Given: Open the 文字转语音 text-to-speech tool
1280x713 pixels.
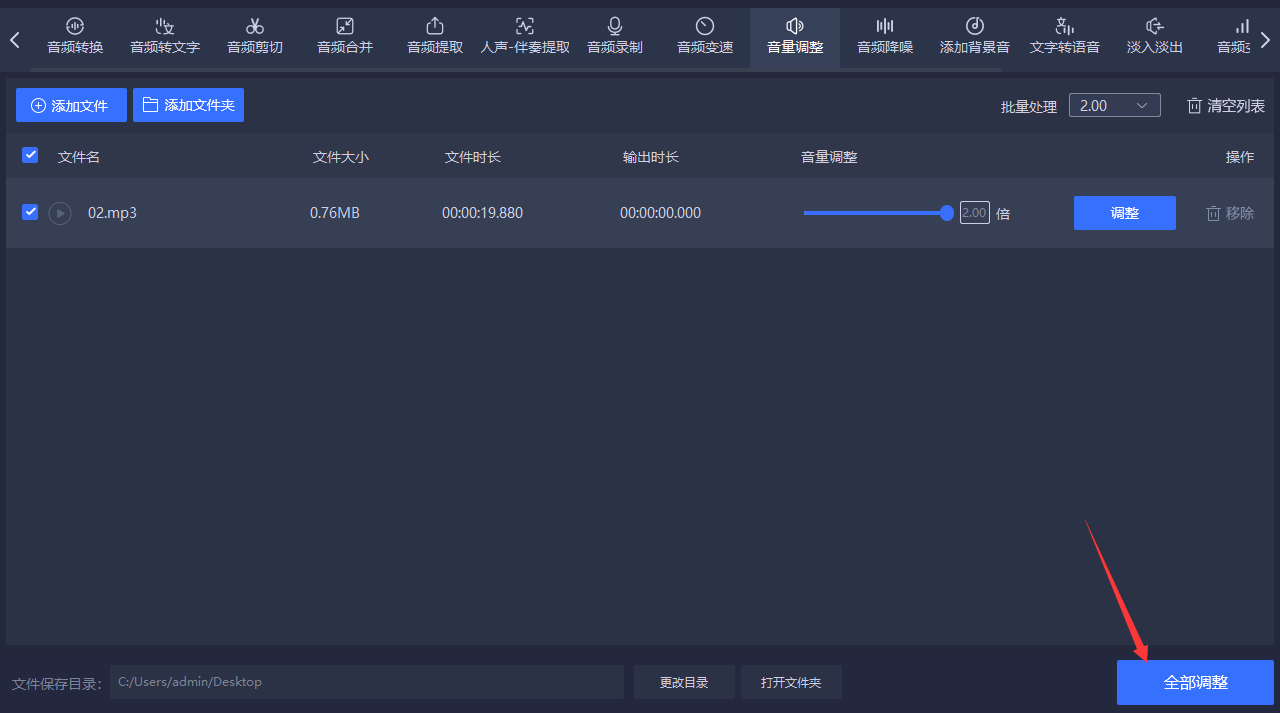Looking at the screenshot, I should pos(1065,37).
